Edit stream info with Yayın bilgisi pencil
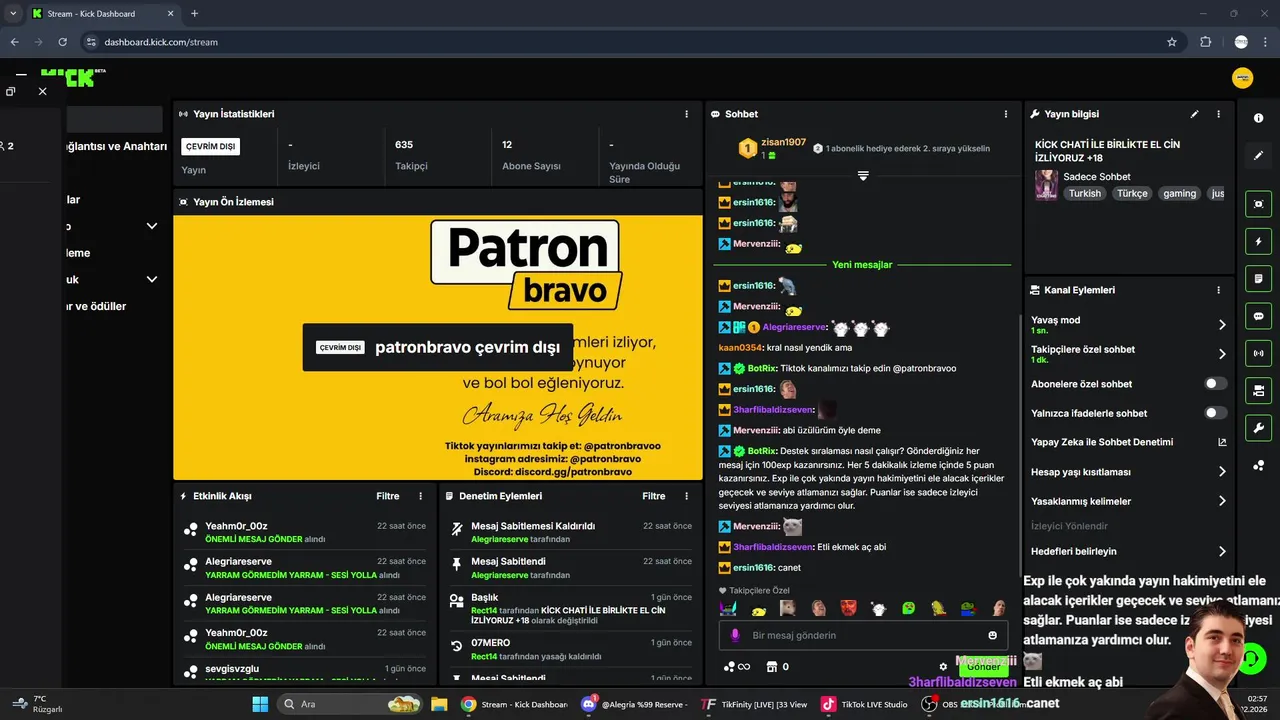 click(1194, 114)
